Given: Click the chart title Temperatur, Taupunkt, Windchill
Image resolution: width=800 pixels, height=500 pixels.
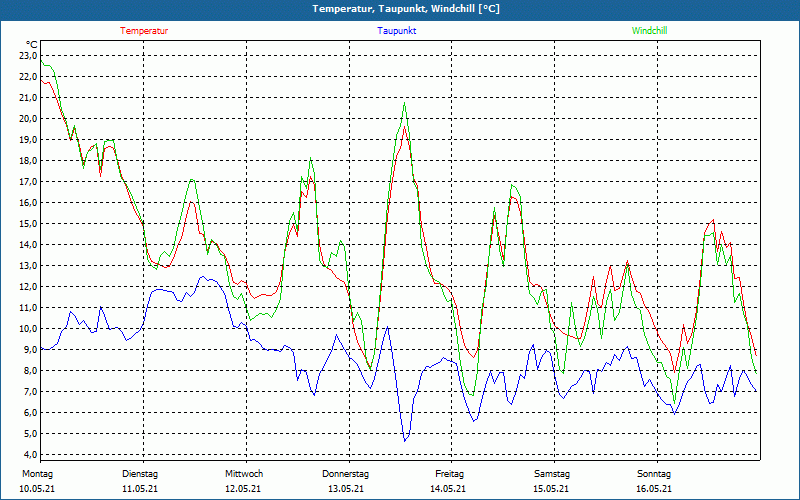Looking at the screenshot, I should coord(406,9).
